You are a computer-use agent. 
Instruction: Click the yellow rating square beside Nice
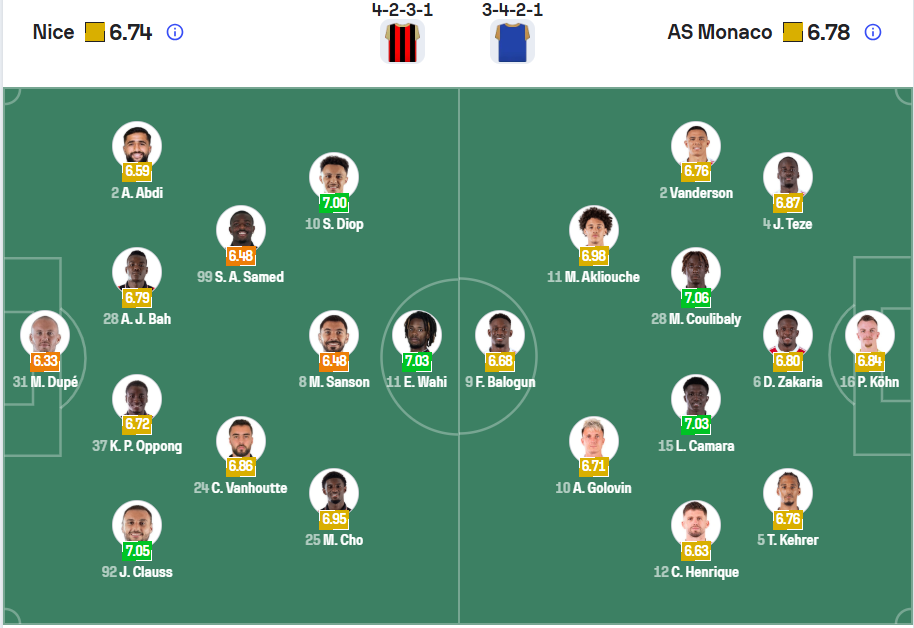pyautogui.click(x=95, y=32)
